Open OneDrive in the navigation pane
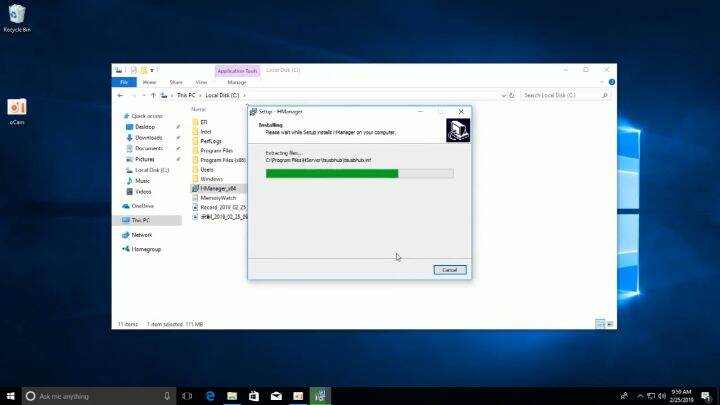720x405 pixels. (x=143, y=205)
